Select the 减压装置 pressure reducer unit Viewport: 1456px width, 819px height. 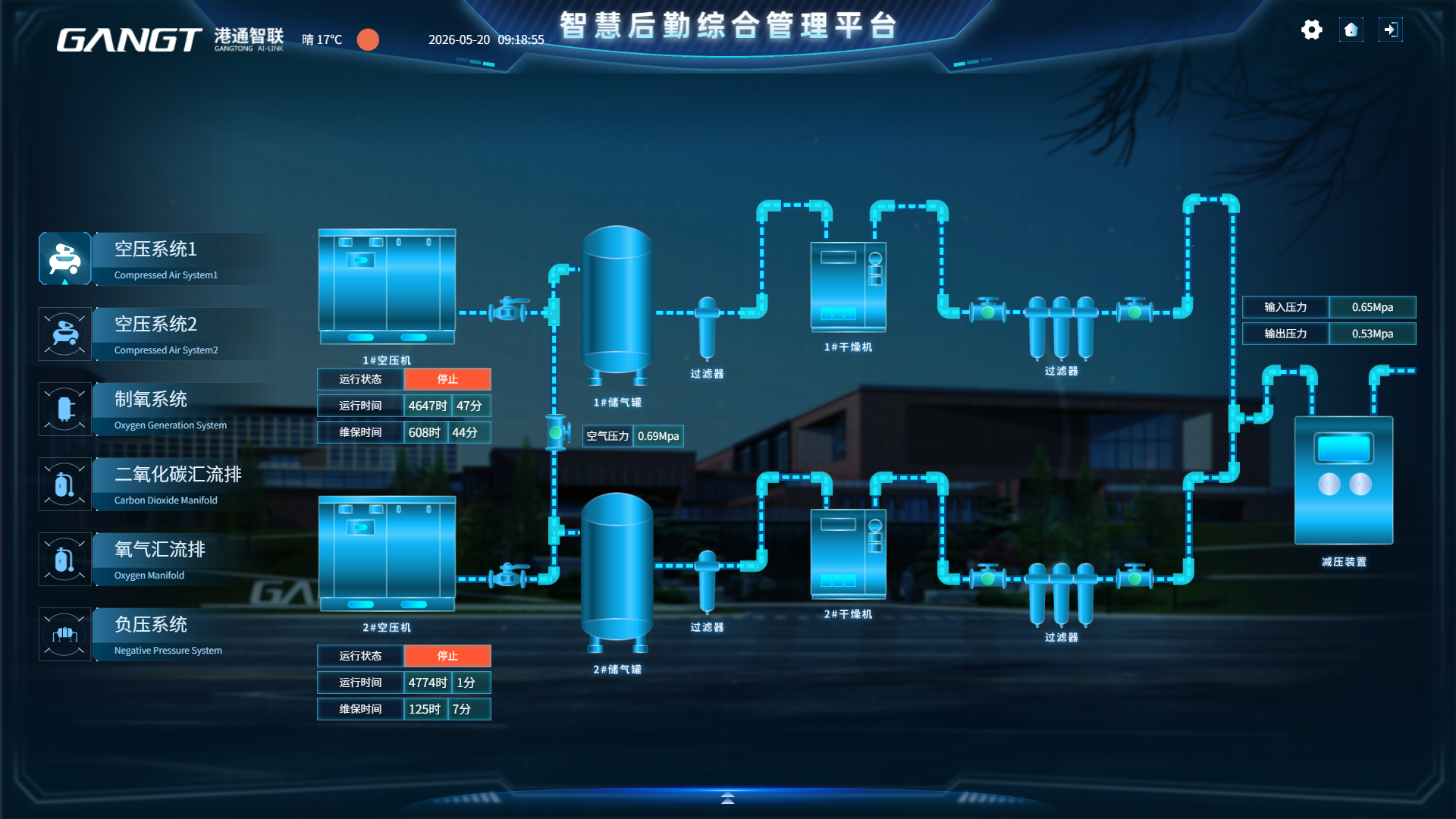point(1343,480)
